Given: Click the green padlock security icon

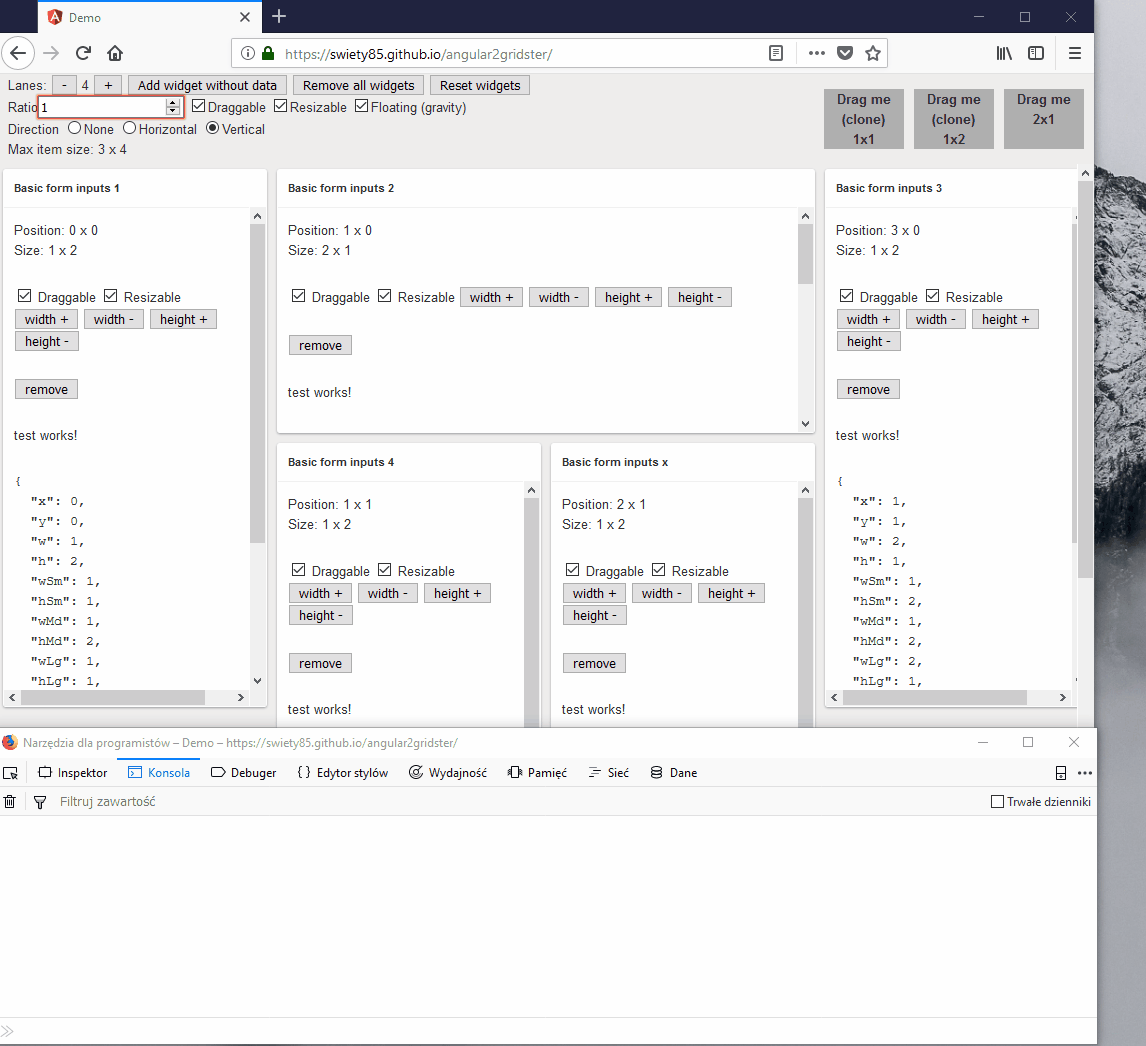Looking at the screenshot, I should point(268,53).
